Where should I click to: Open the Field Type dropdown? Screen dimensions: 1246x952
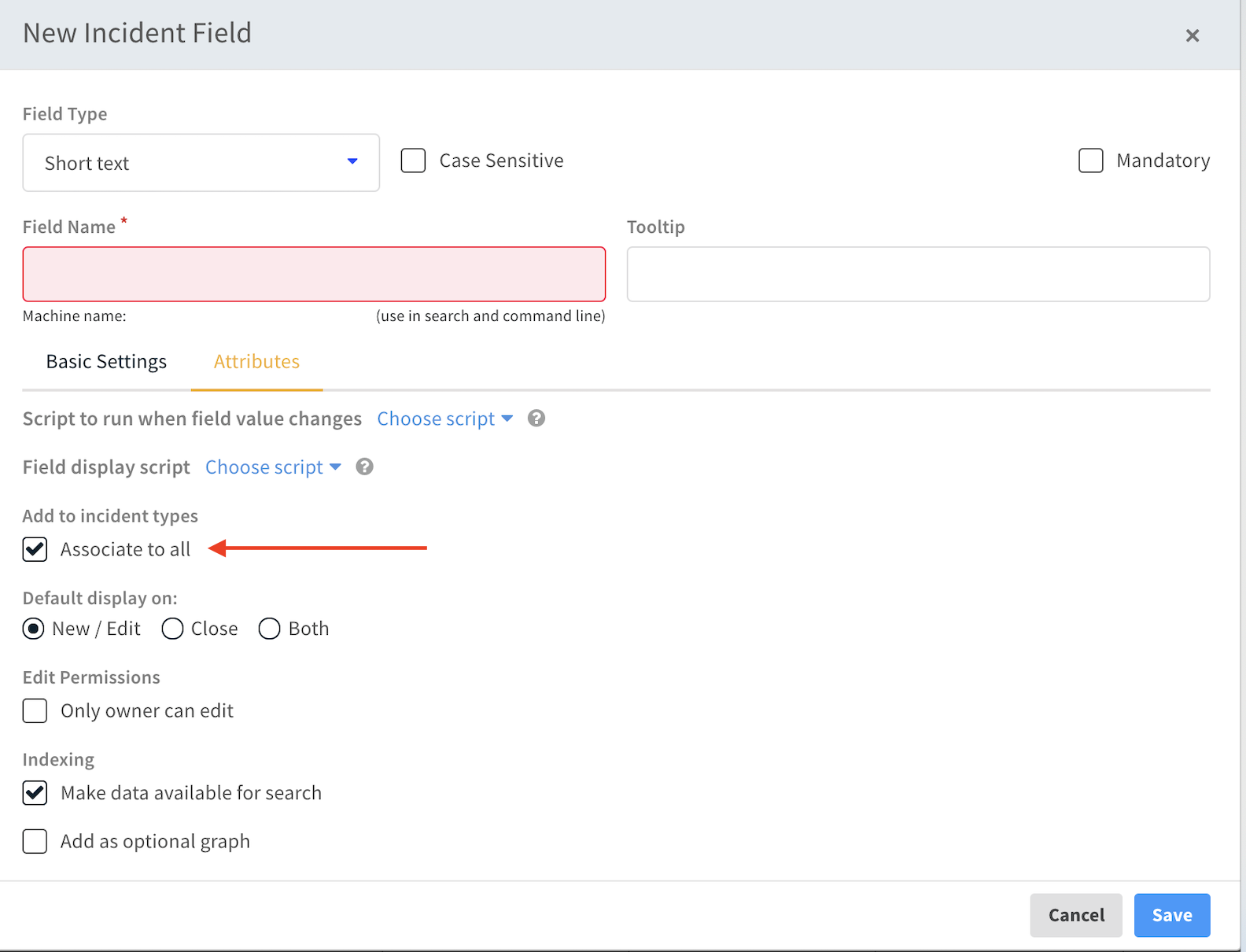click(x=201, y=163)
